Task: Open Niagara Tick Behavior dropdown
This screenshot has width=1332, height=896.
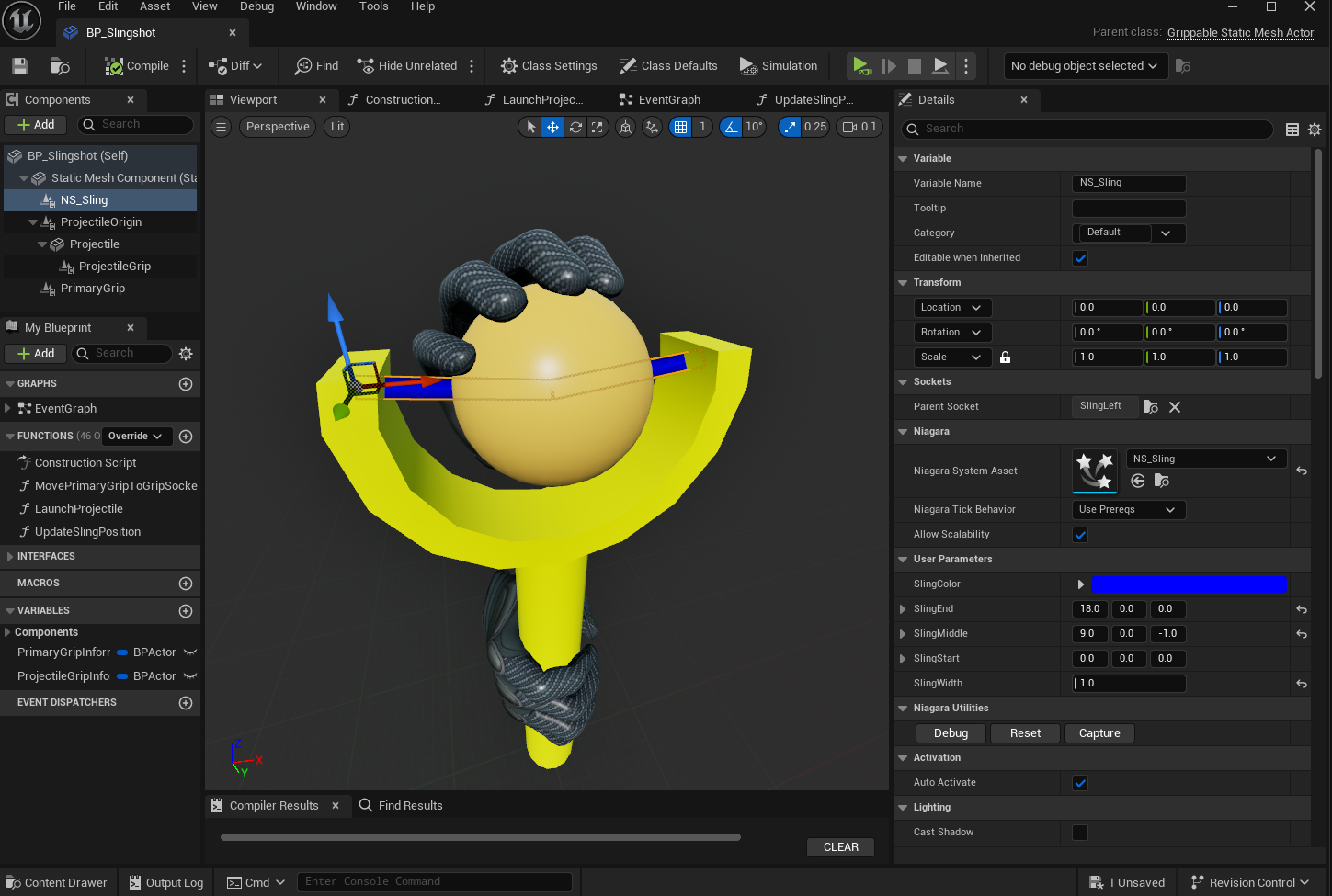Action: click(x=1128, y=510)
